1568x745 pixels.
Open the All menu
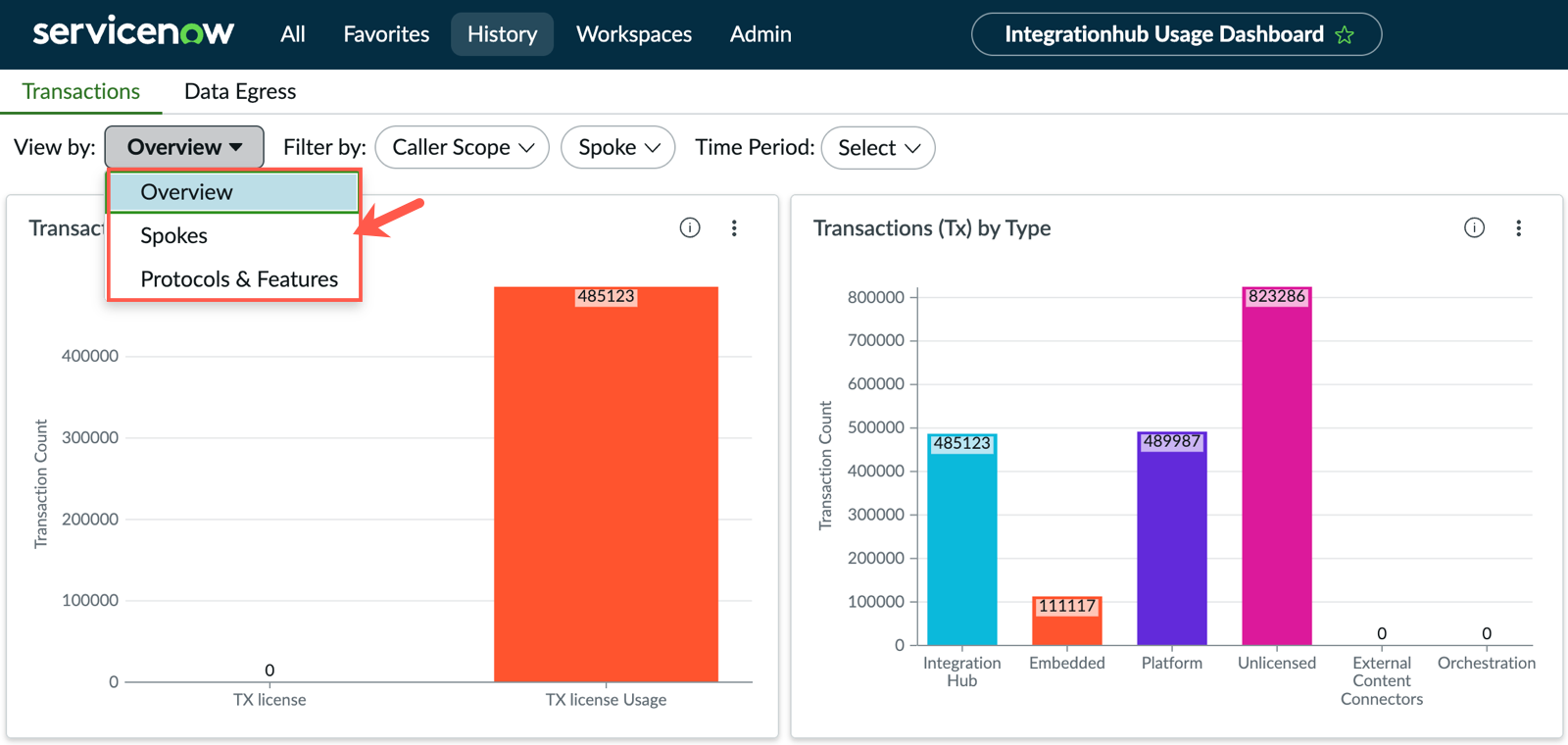(293, 34)
